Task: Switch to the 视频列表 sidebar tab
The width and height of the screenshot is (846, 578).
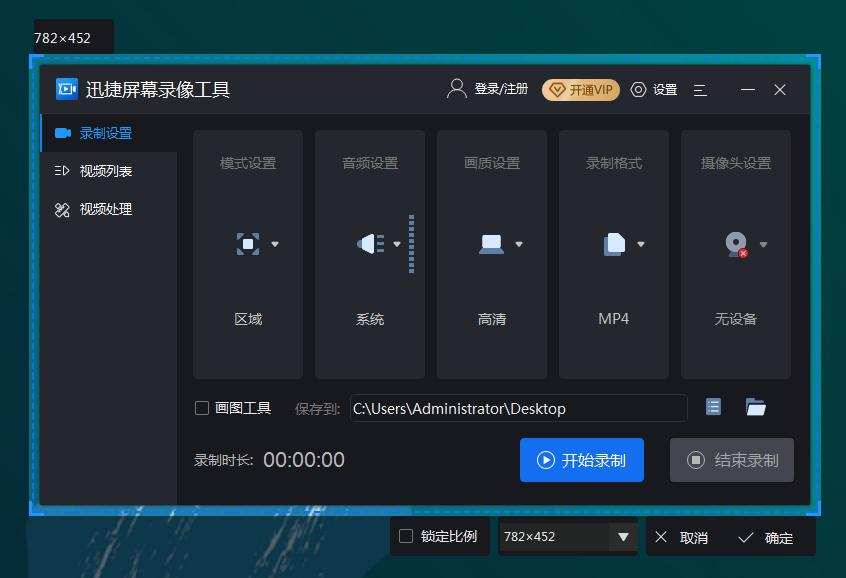Action: (109, 171)
